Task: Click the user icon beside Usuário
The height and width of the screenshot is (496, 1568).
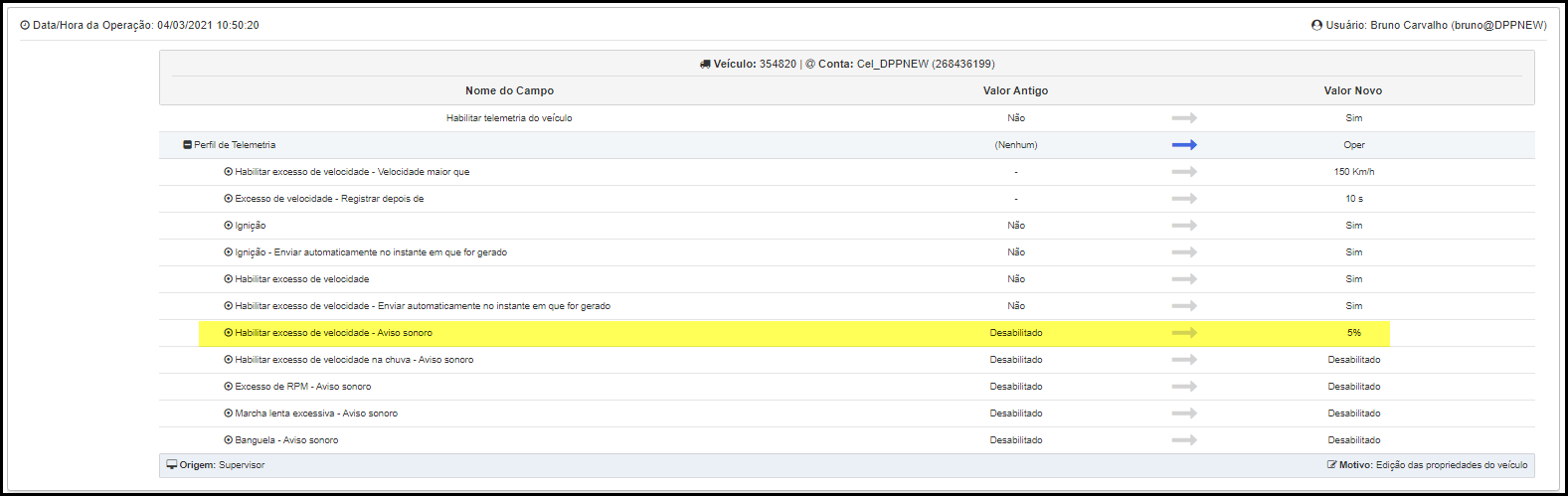Action: point(1316,25)
